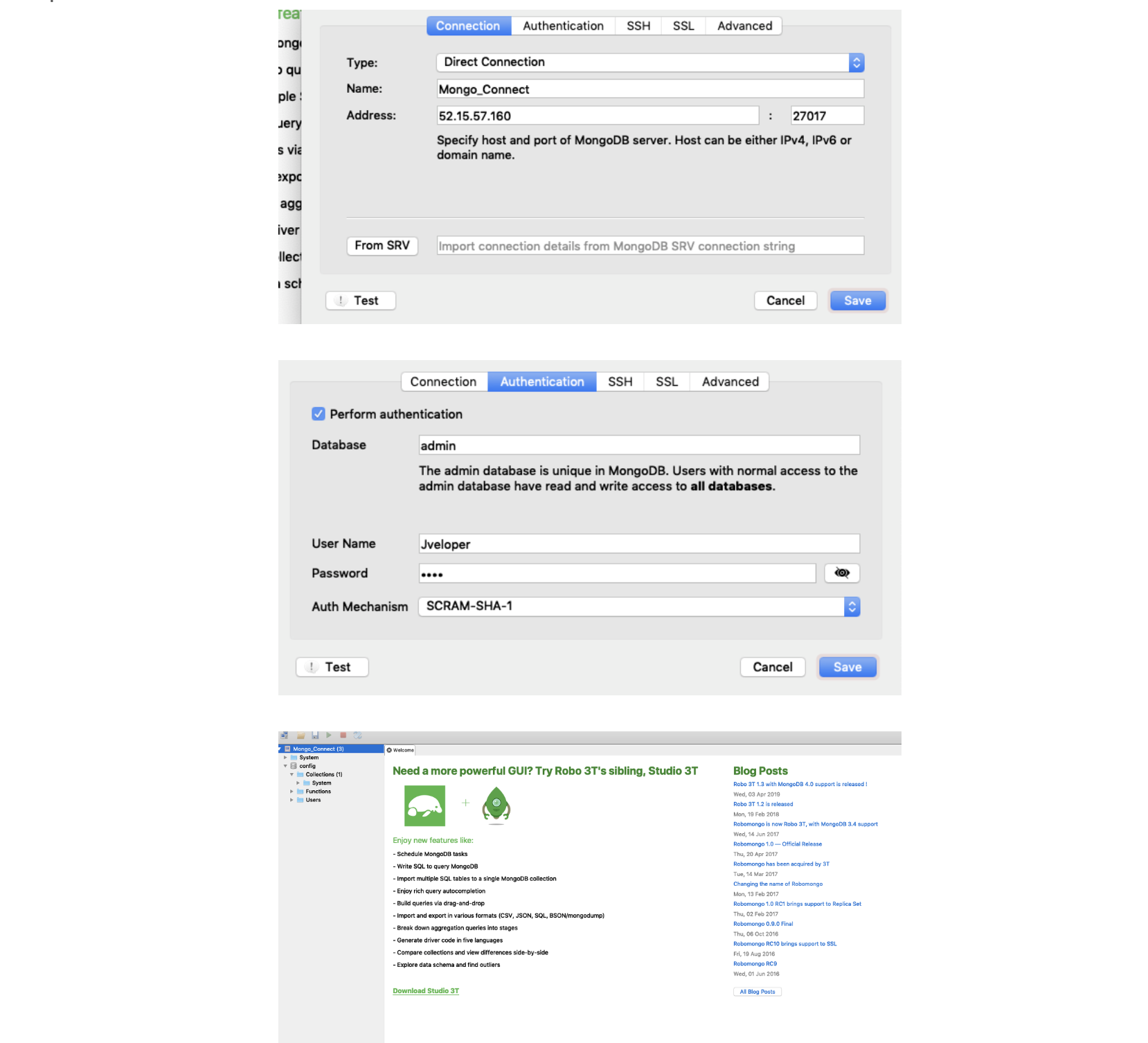Viewport: 1148px width, 1043px height.
Task: Select SSL tab in the lower dialog
Action: [x=667, y=382]
